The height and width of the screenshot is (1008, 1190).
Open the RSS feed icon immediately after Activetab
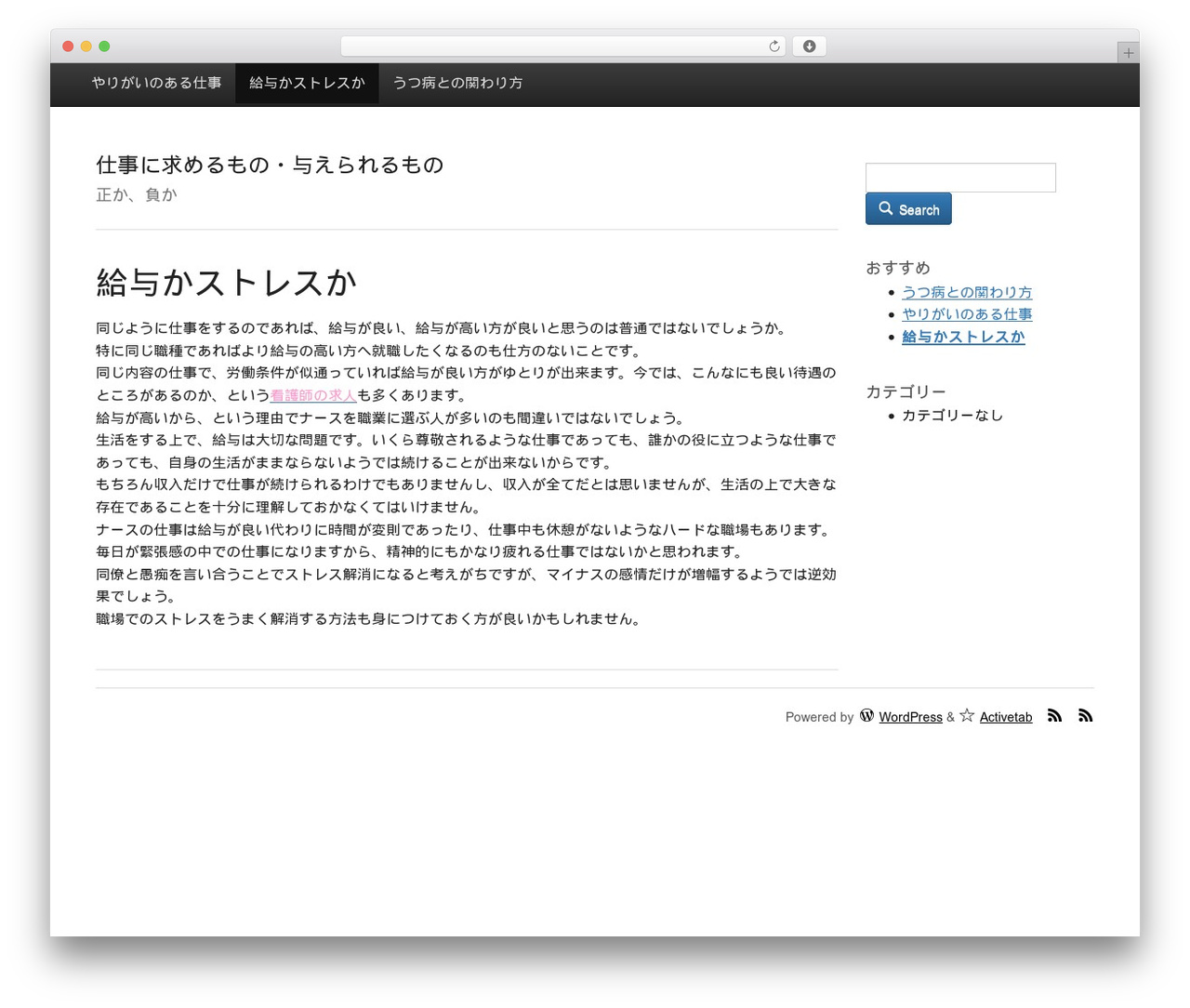pos(1054,716)
